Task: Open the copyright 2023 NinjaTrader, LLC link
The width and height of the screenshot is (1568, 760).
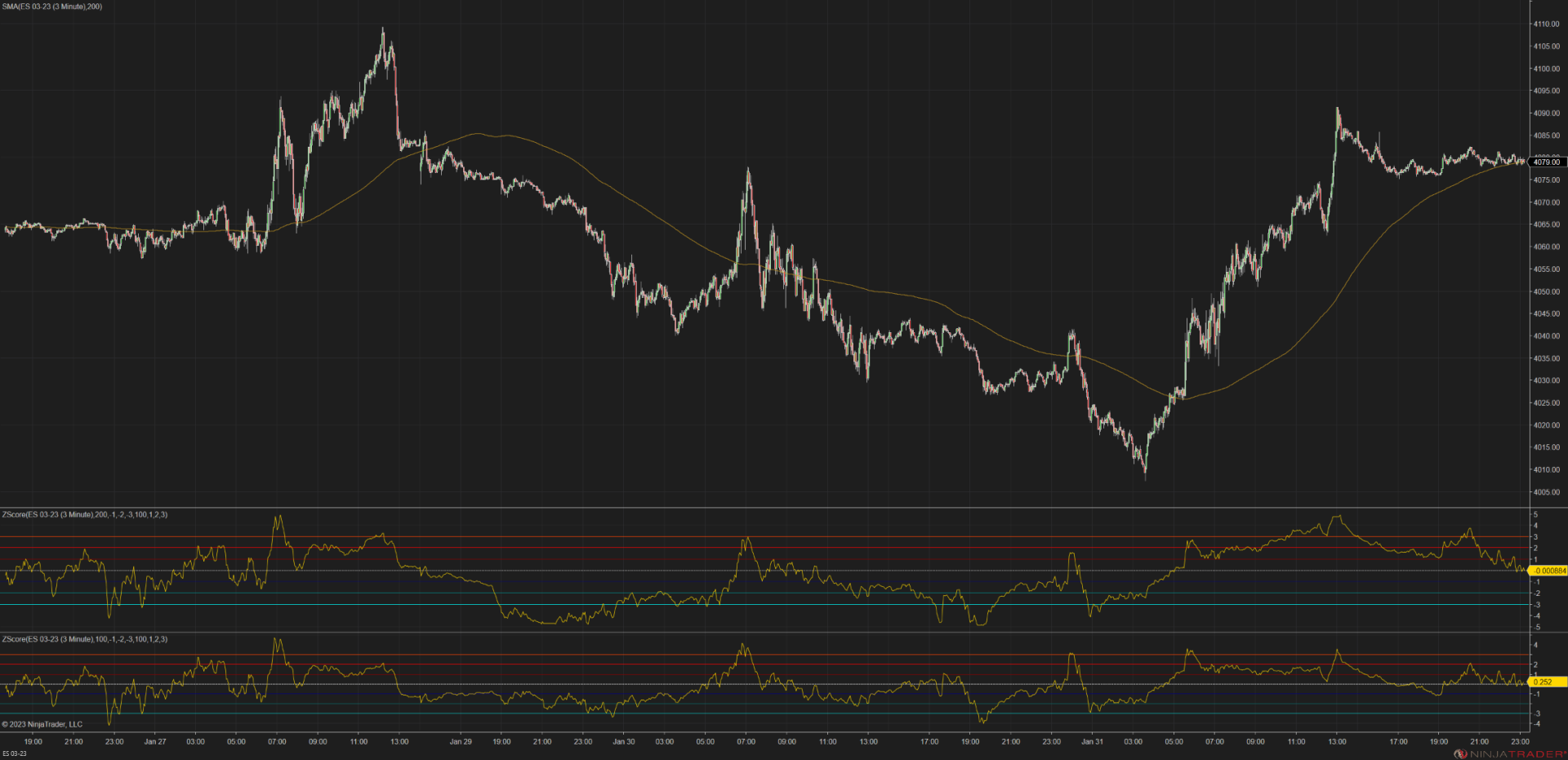Action: click(x=42, y=724)
